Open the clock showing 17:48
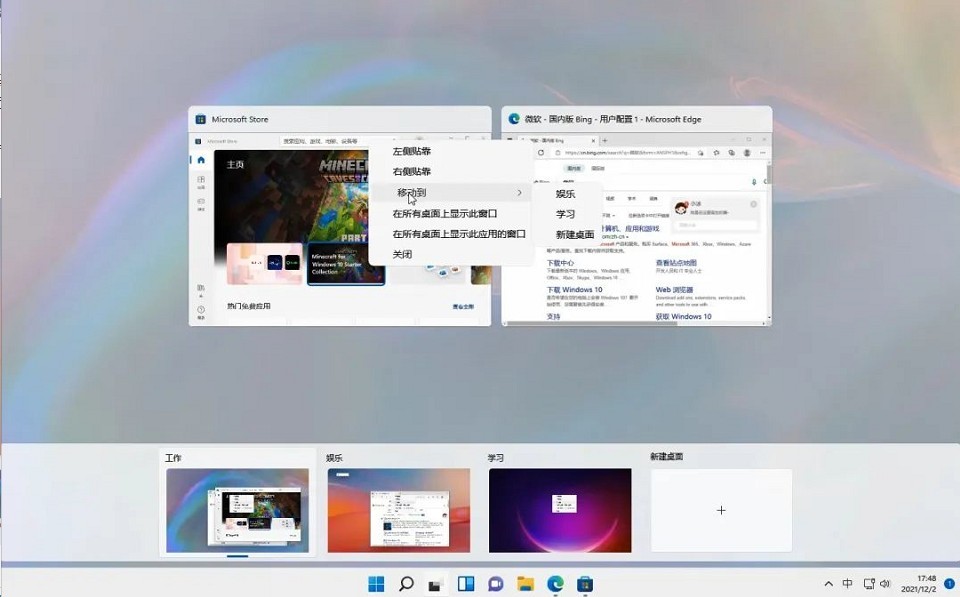Viewport: 960px width, 597px height. [918, 584]
